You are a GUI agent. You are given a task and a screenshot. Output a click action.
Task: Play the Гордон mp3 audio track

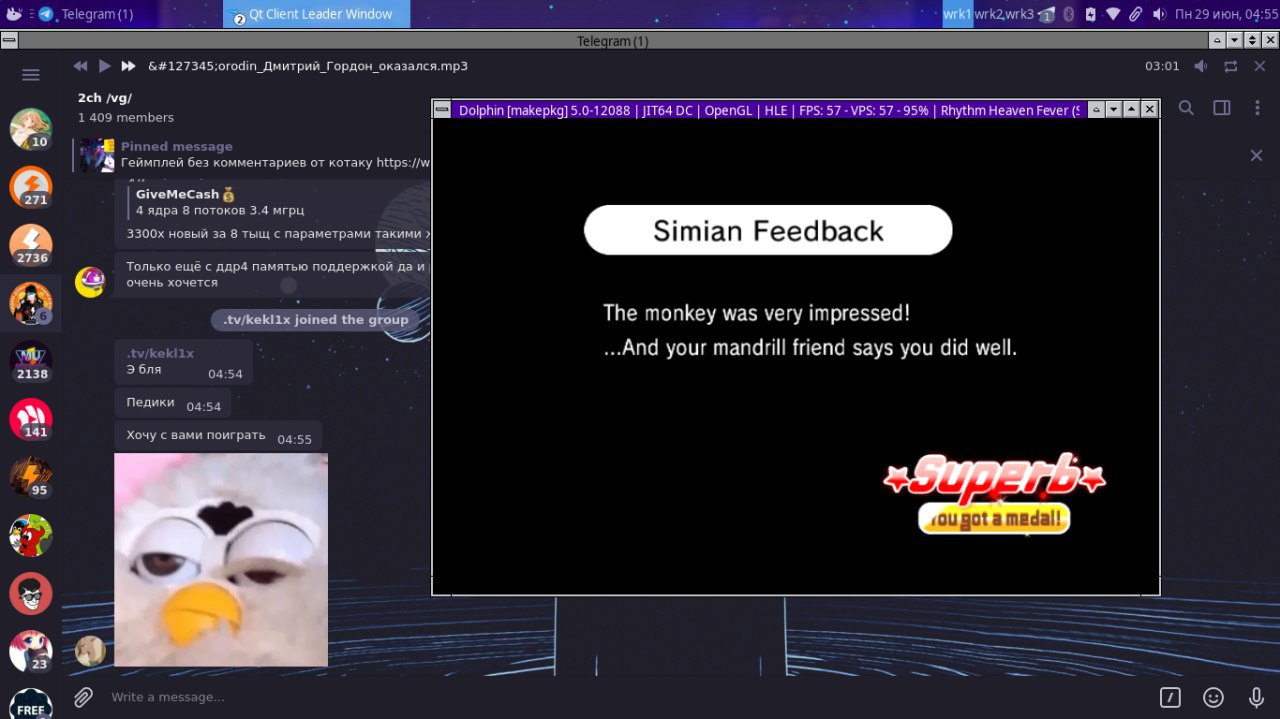tap(104, 66)
